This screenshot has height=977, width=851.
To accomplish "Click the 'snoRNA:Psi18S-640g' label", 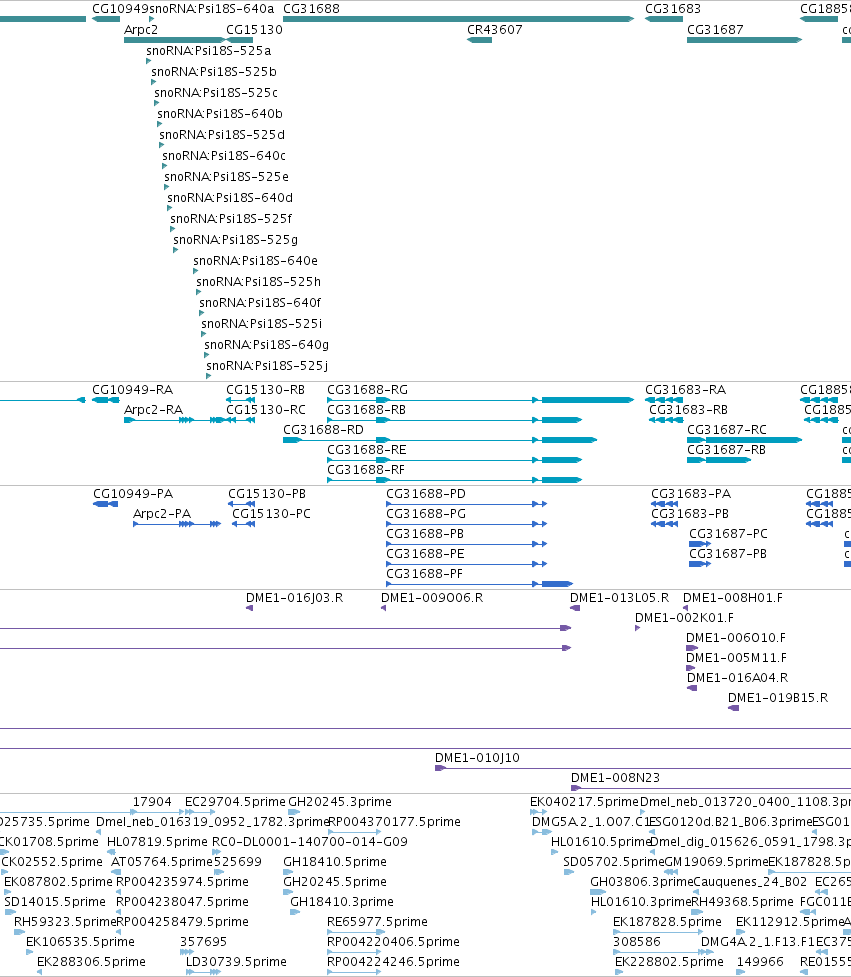I will click(x=267, y=345).
